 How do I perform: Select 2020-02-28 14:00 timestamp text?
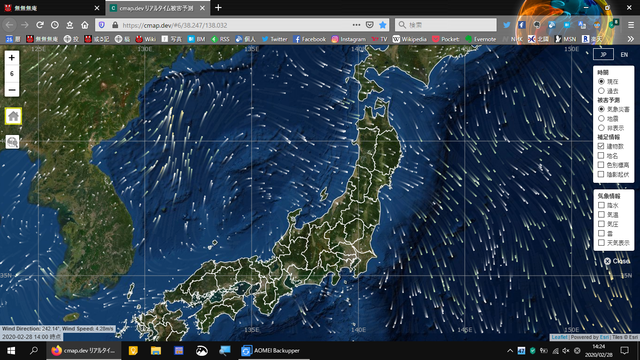point(31,337)
